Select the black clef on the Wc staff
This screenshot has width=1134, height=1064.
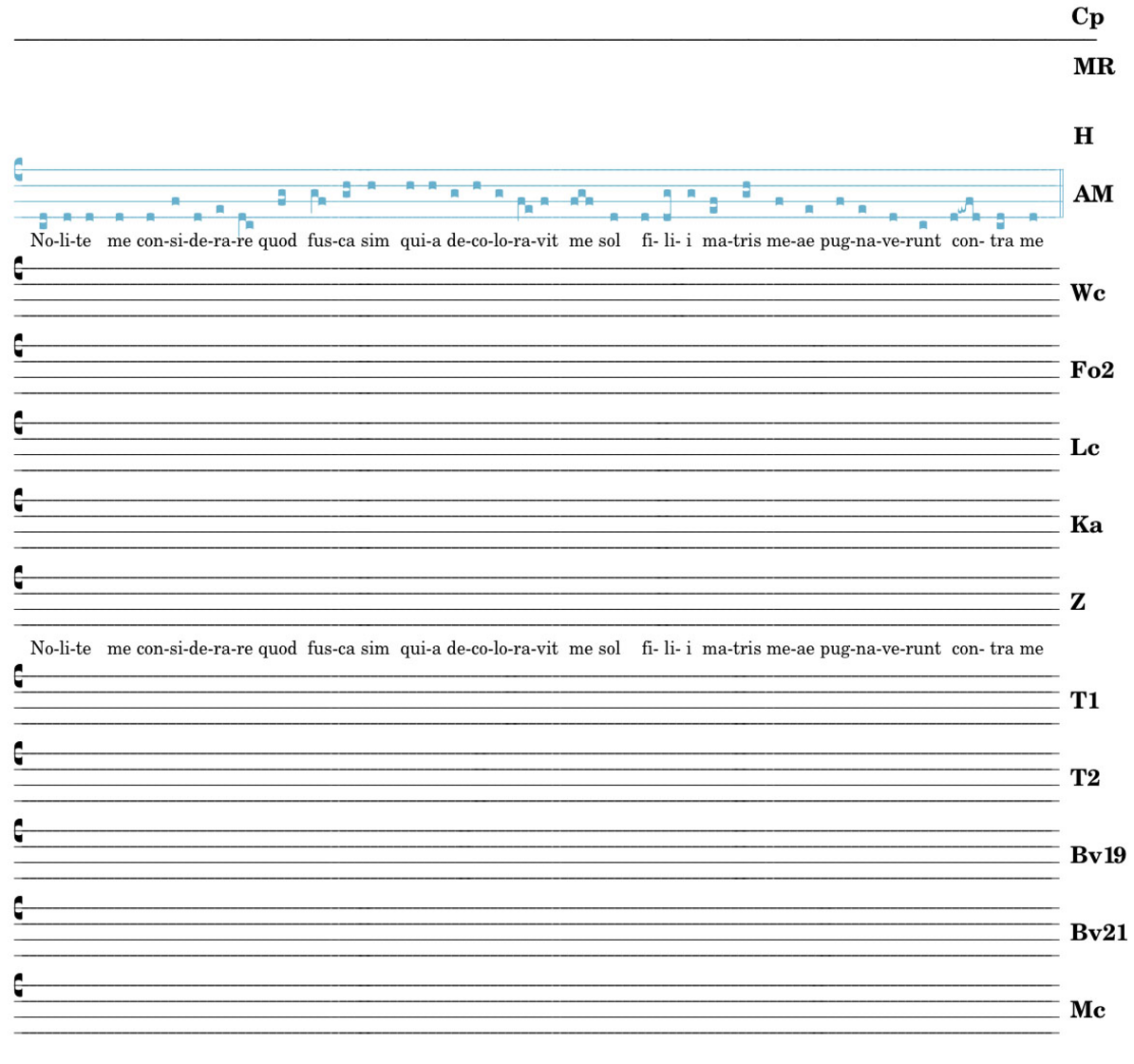click(18, 270)
